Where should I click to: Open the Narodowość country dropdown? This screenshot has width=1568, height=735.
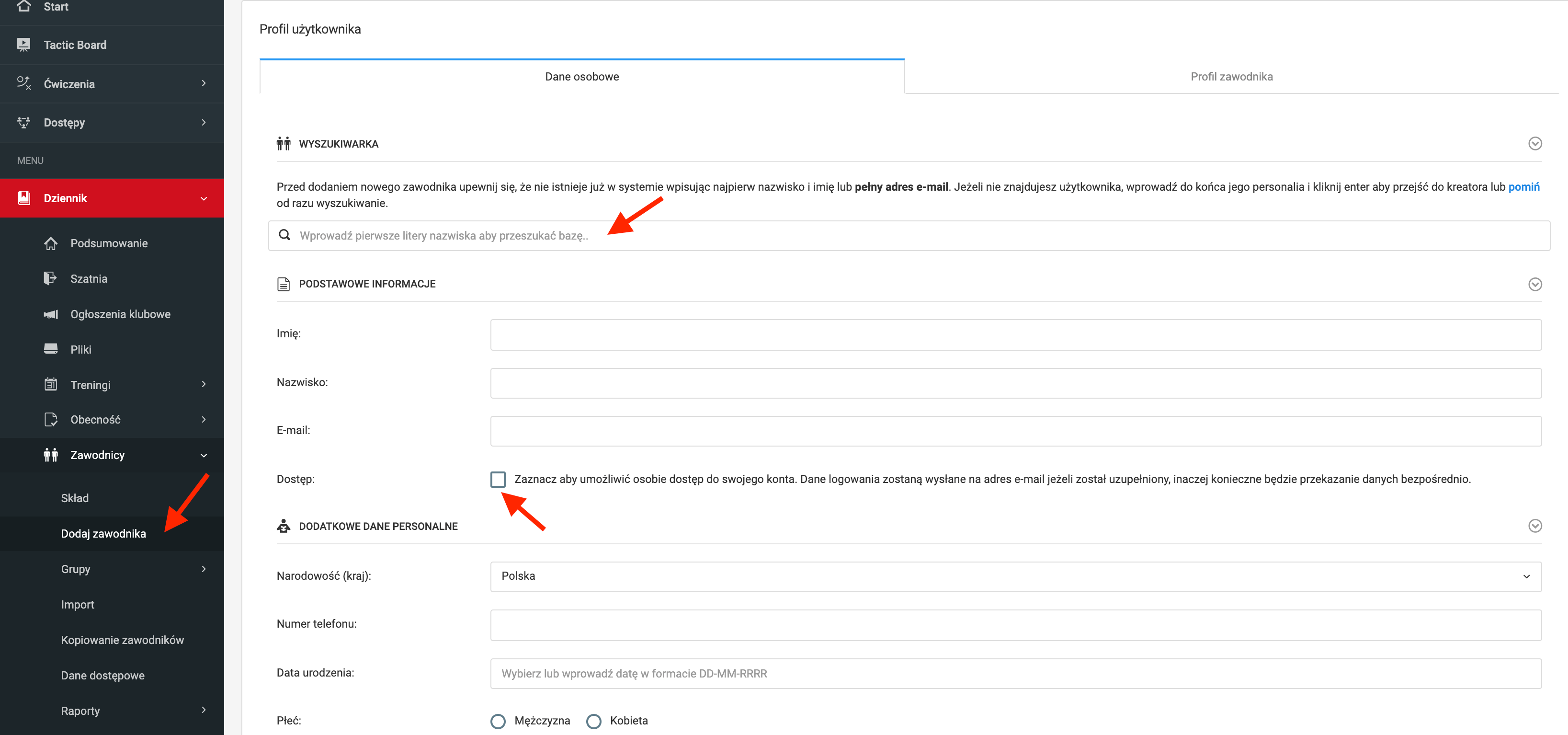tap(1015, 576)
